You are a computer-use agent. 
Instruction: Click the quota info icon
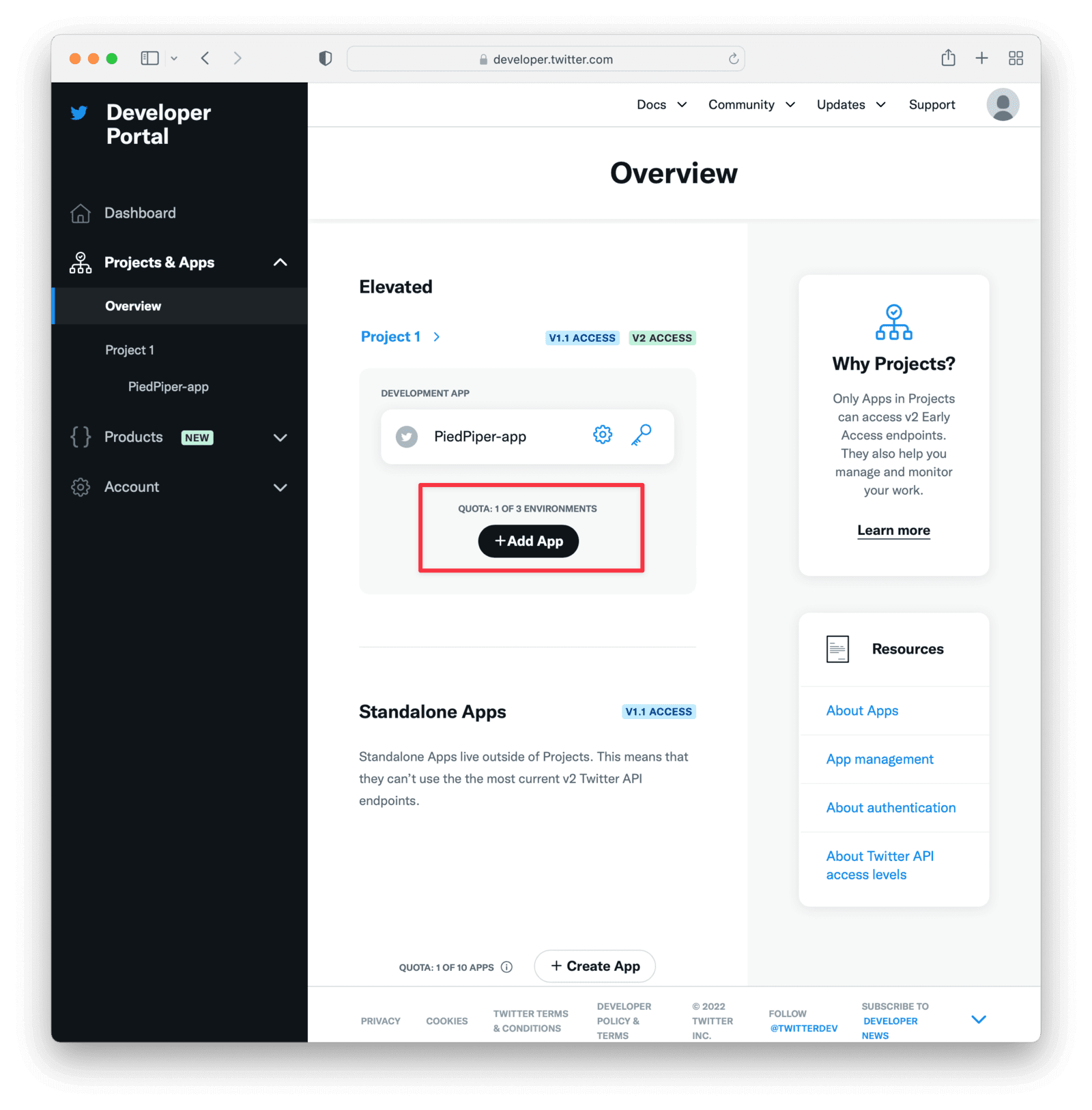[506, 967]
